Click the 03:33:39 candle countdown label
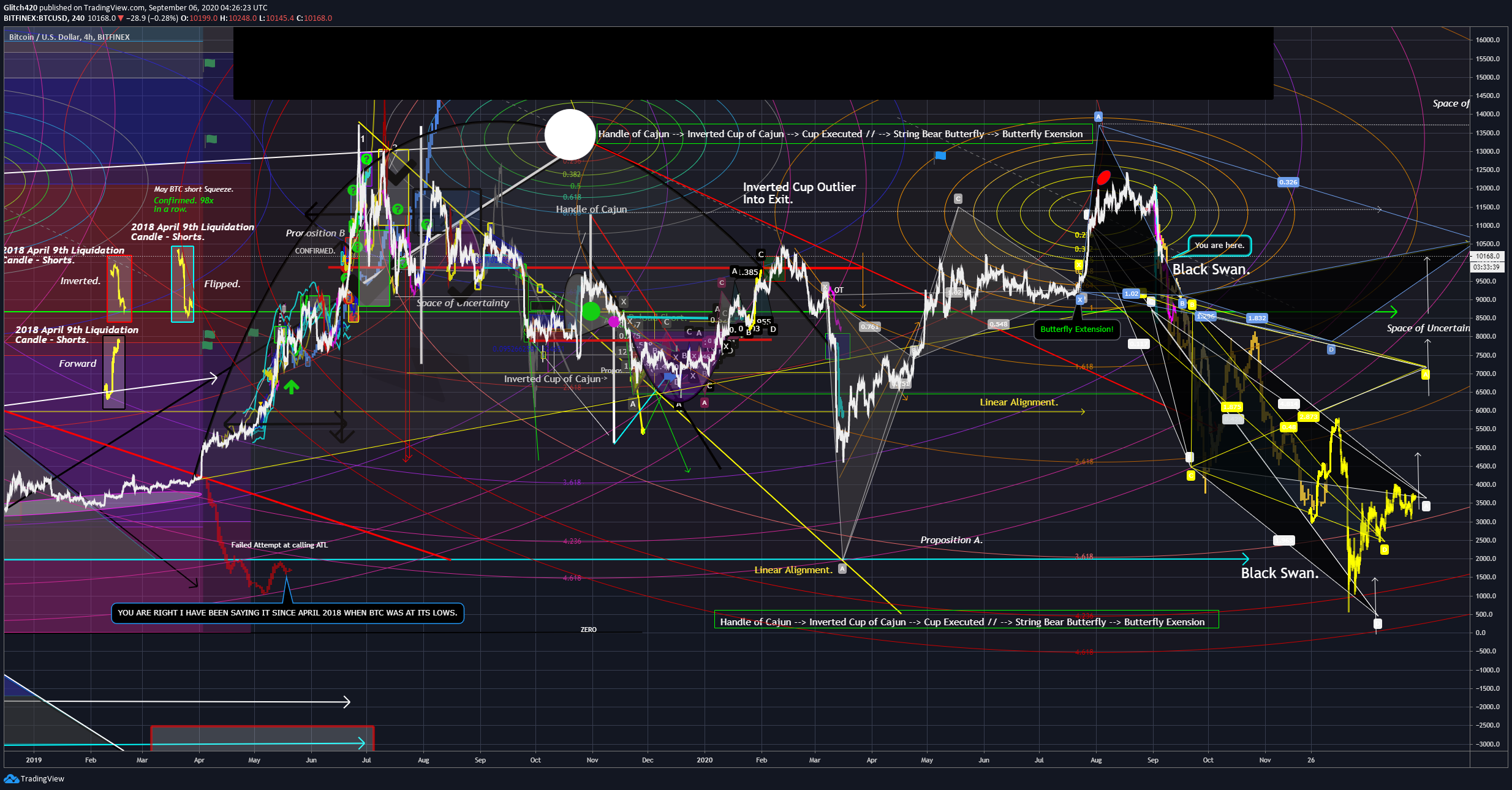Screen dimensions: 1512x790 click(1486, 267)
